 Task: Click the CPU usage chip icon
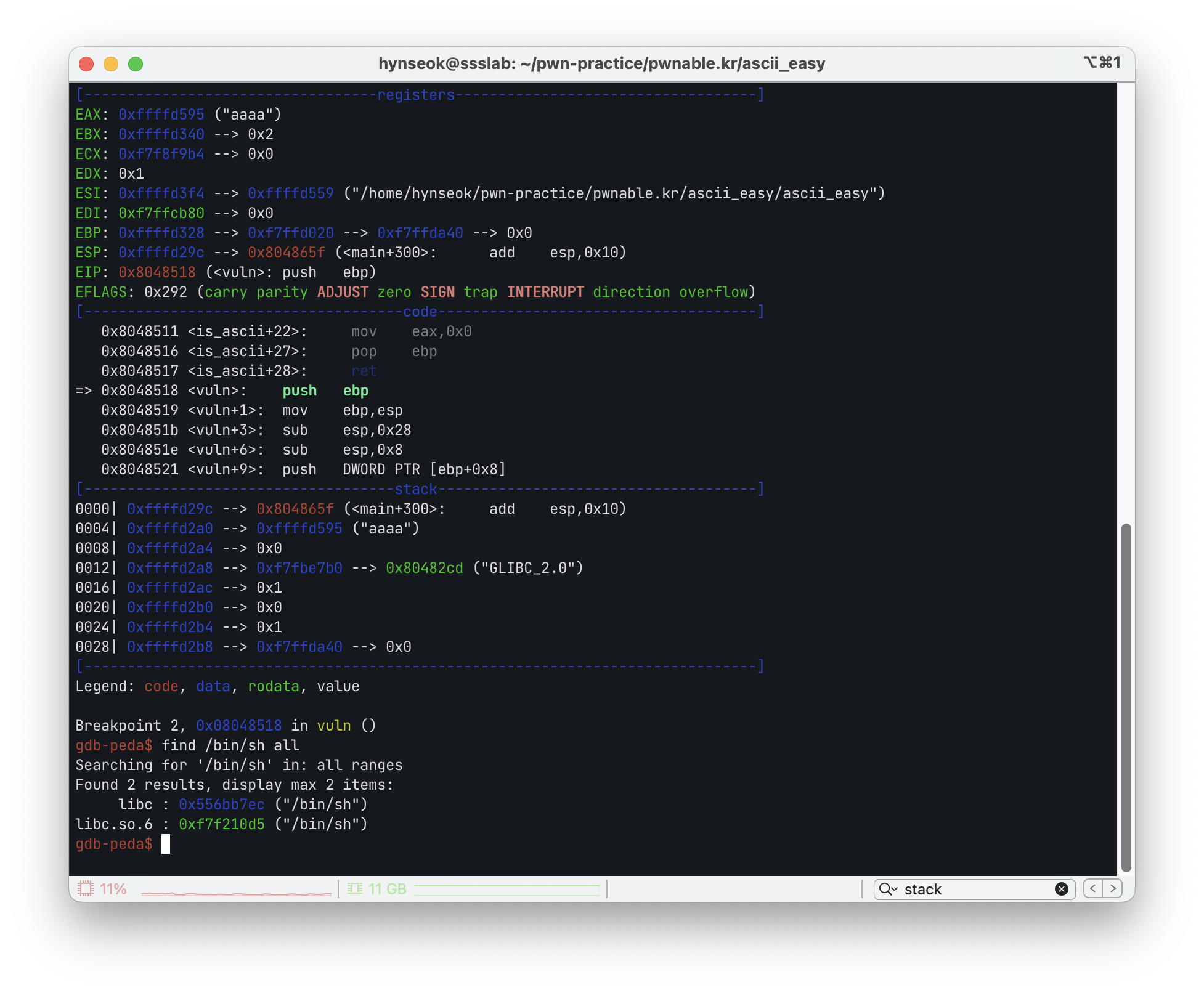click(85, 889)
